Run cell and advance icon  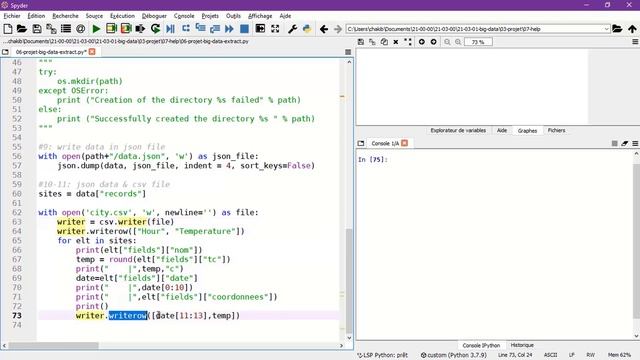[x=126, y=29]
